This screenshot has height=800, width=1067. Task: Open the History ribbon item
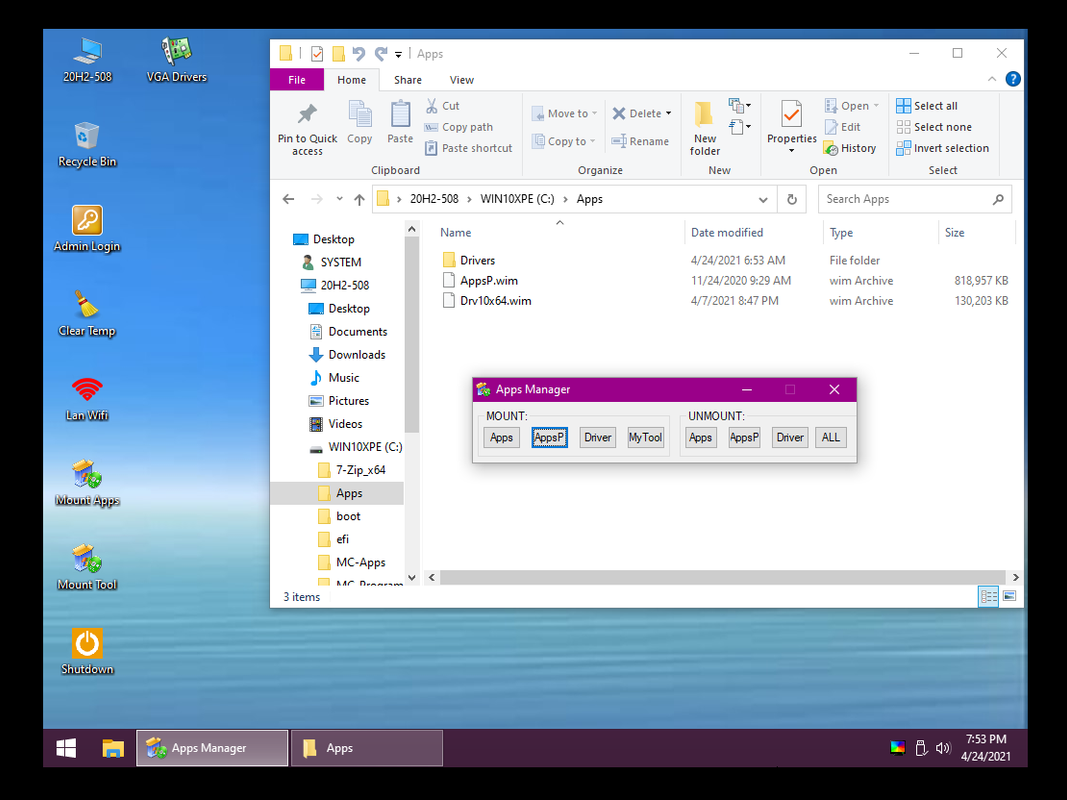(849, 148)
